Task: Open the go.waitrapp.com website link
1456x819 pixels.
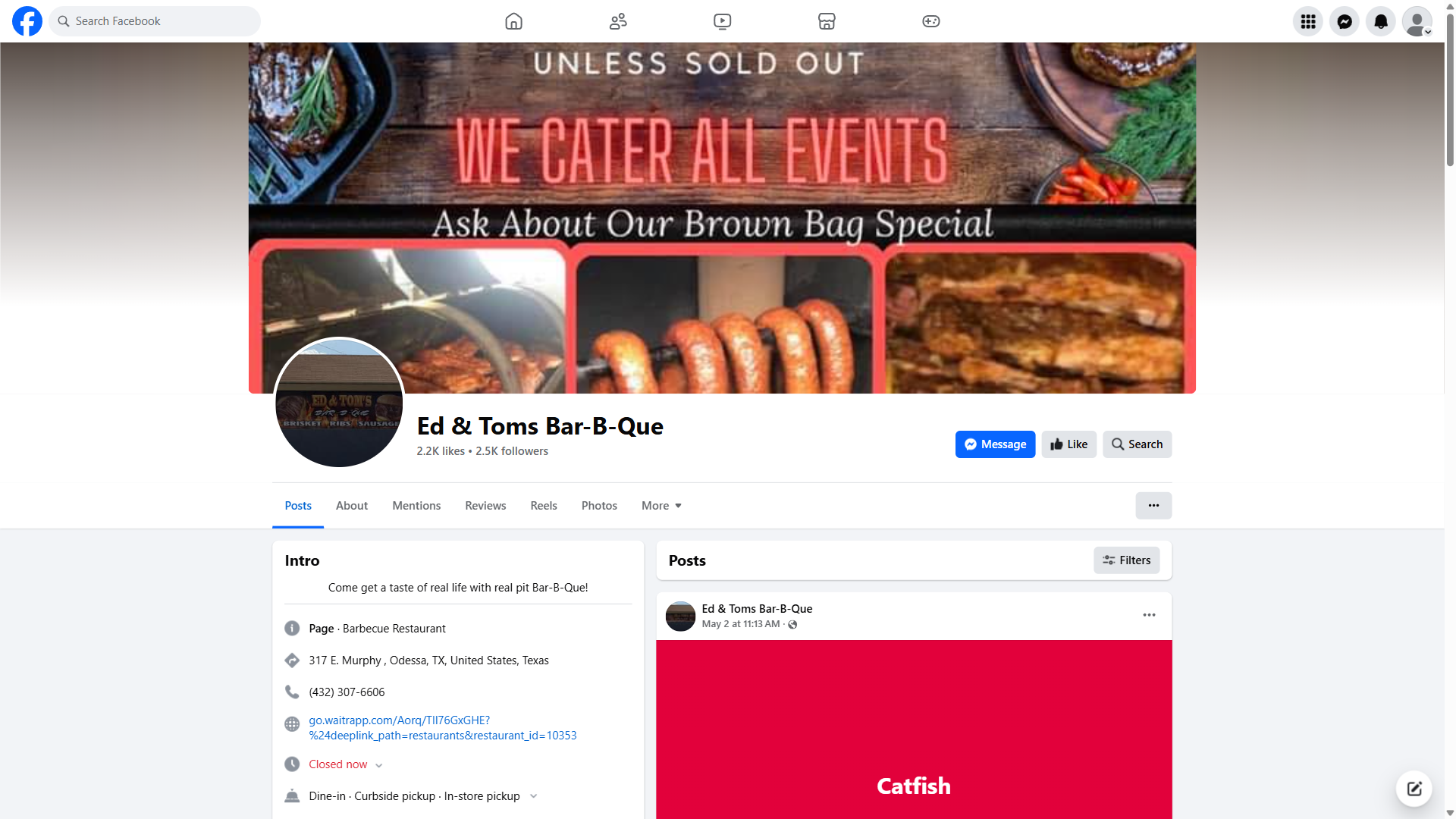Action: point(443,728)
